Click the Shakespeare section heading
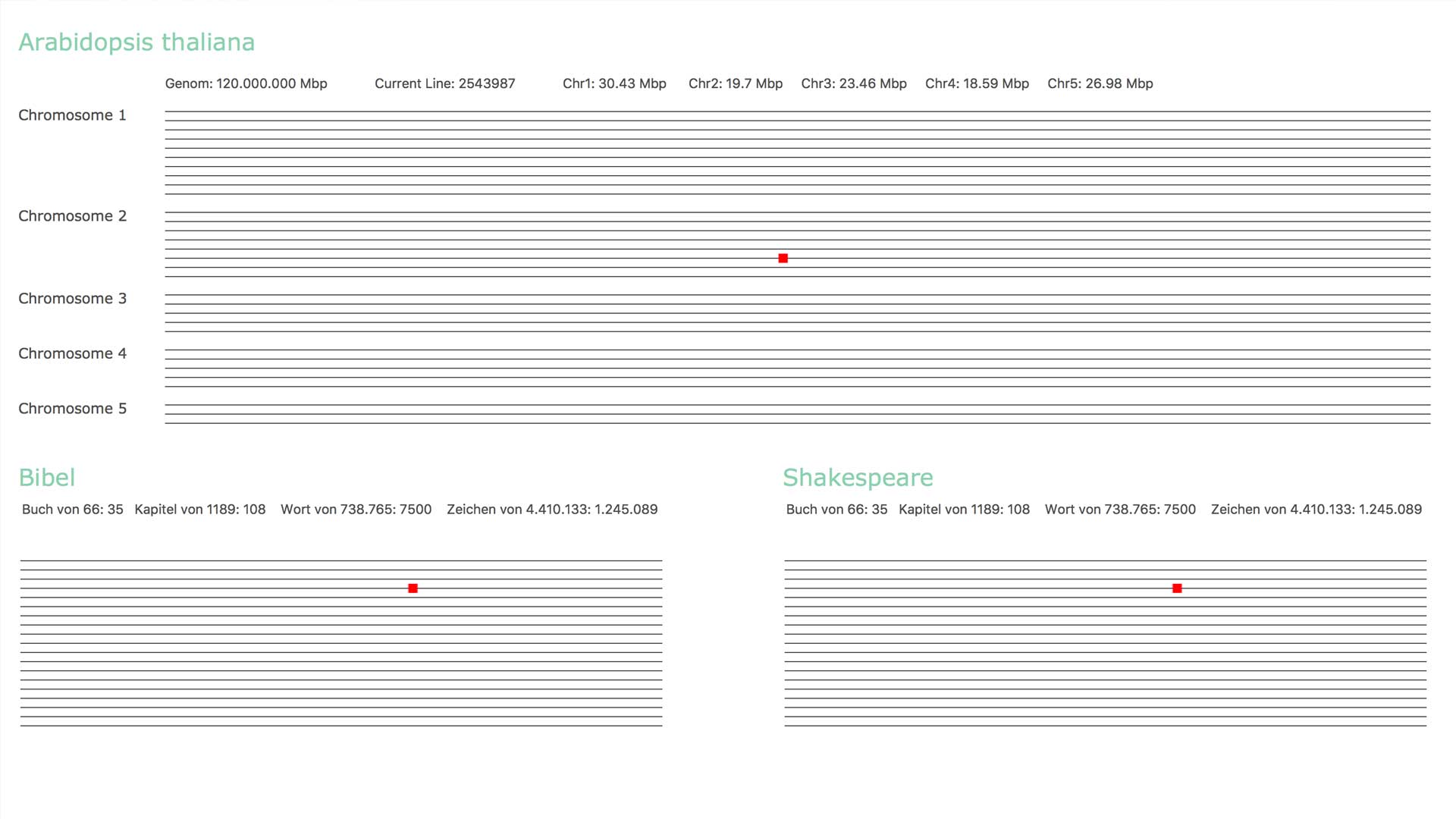This screenshot has width=1456, height=819. point(858,478)
